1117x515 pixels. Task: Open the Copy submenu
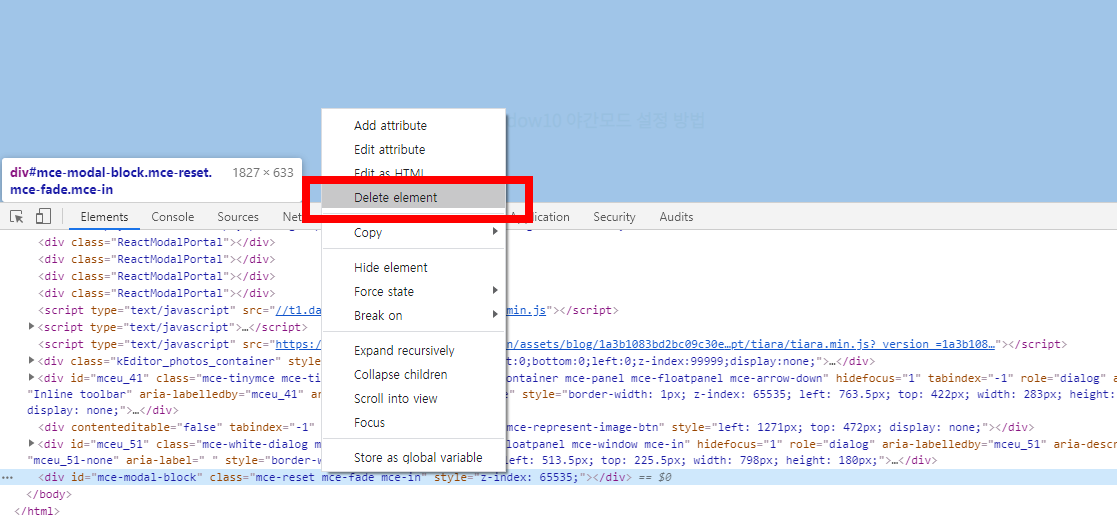[413, 233]
